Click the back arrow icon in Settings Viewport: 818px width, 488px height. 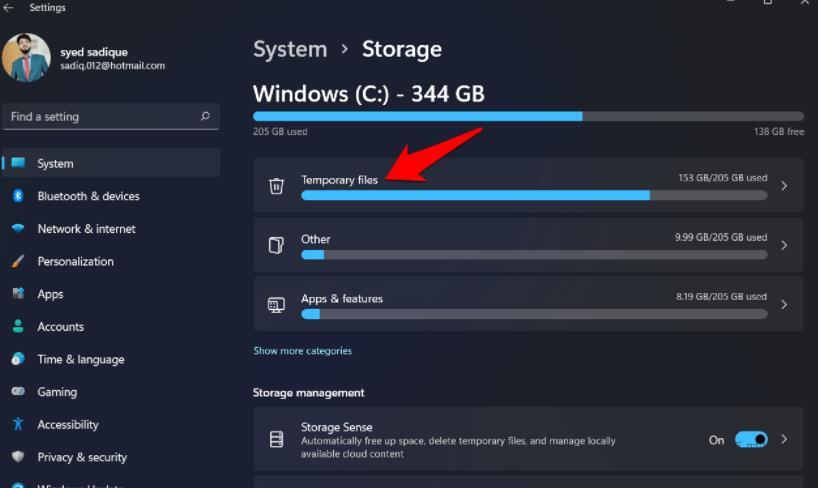9,8
